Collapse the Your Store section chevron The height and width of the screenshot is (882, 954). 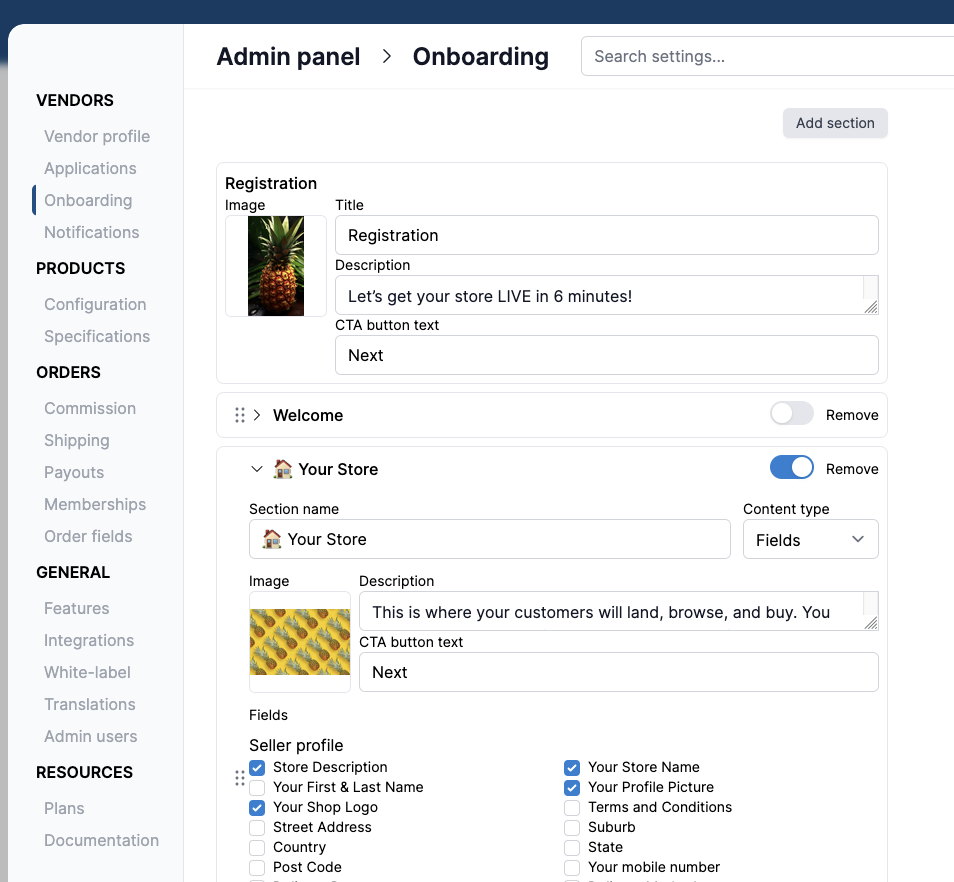[x=257, y=469]
